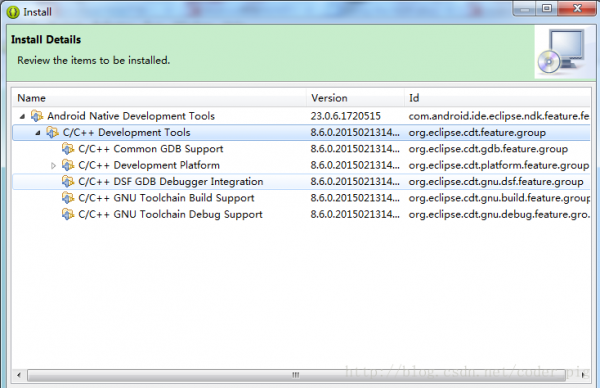This screenshot has height=388, width=600.
Task: Click the scrollbar's left arrow
Action: click(x=19, y=375)
